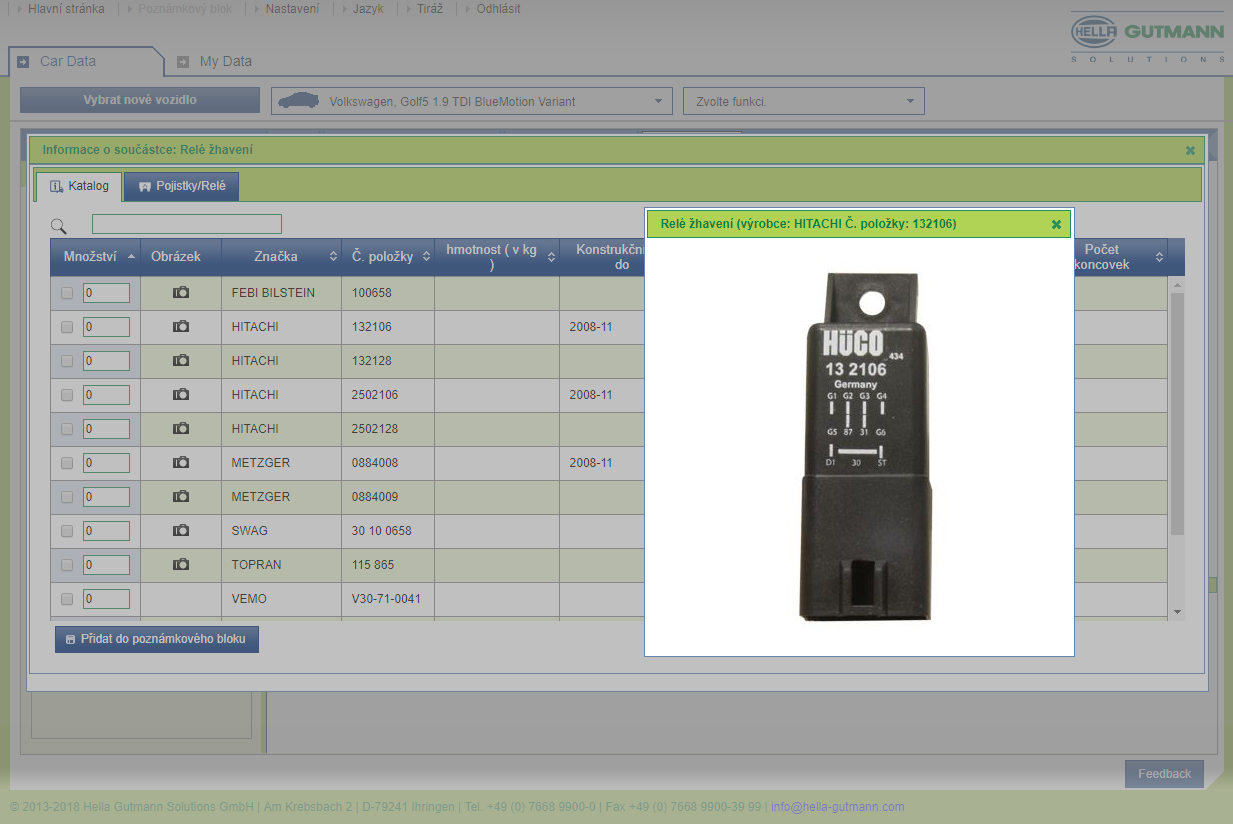The height and width of the screenshot is (824, 1233).
Task: Click the V30-71-0041 part number cell
Action: [386, 599]
